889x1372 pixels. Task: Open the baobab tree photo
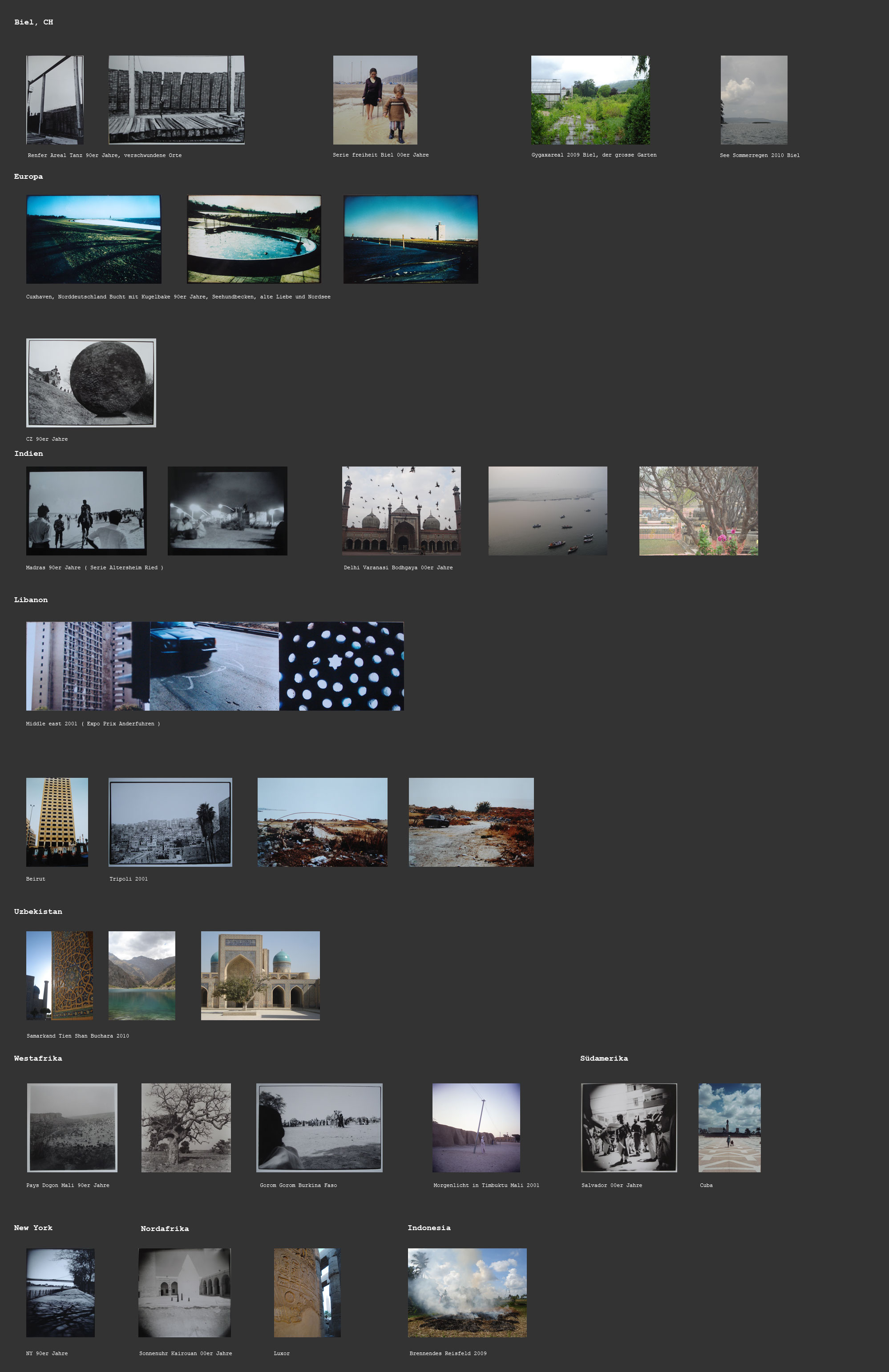tap(186, 1127)
